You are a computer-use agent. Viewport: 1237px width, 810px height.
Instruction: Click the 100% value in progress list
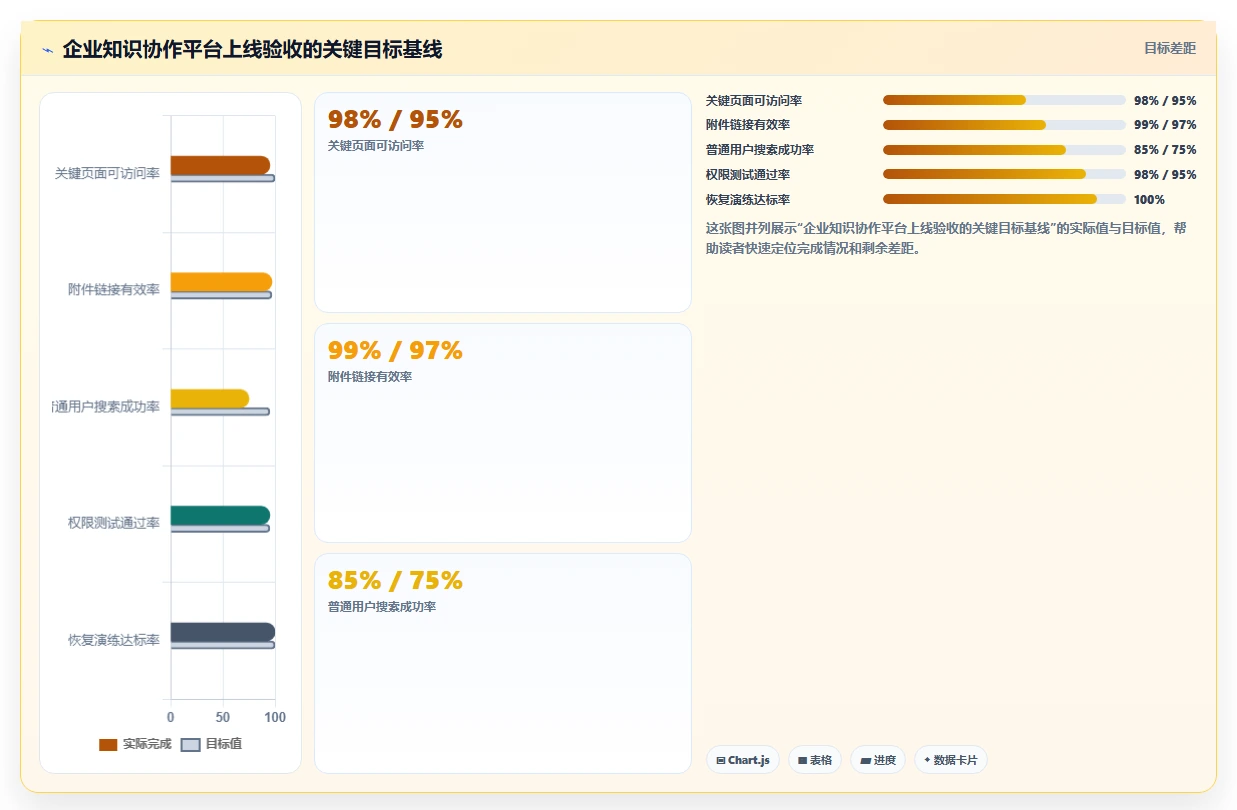(x=1149, y=200)
